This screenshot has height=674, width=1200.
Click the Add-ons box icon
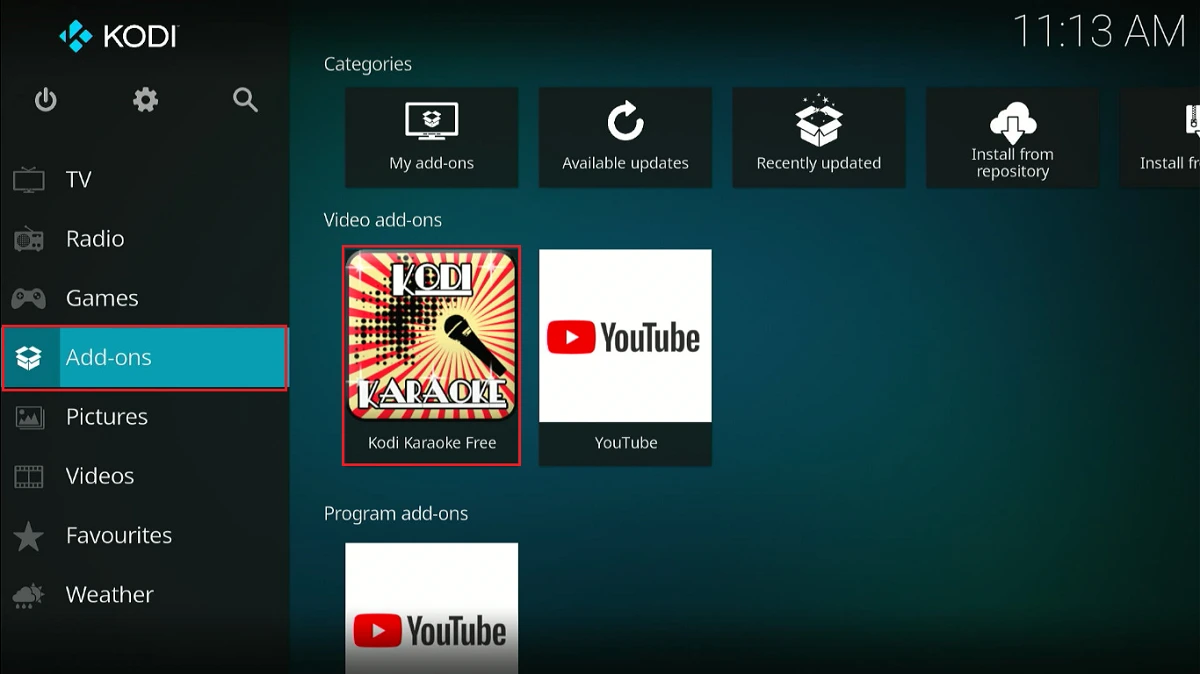click(29, 357)
